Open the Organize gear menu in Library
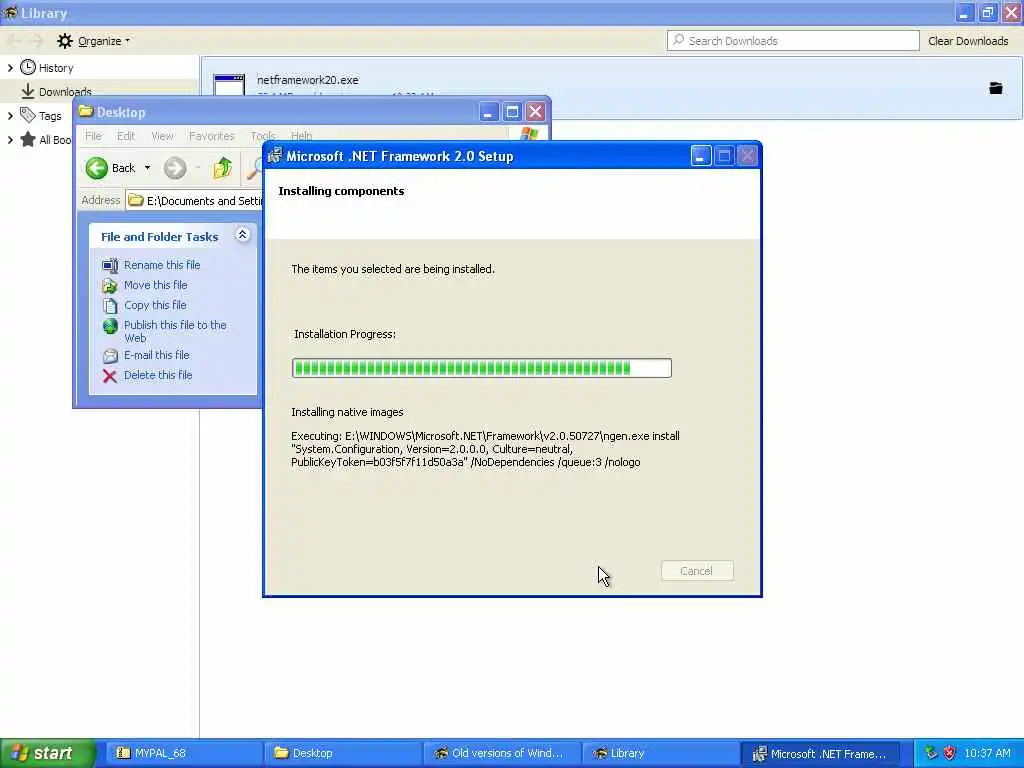Viewport: 1024px width, 768px height. click(x=93, y=41)
